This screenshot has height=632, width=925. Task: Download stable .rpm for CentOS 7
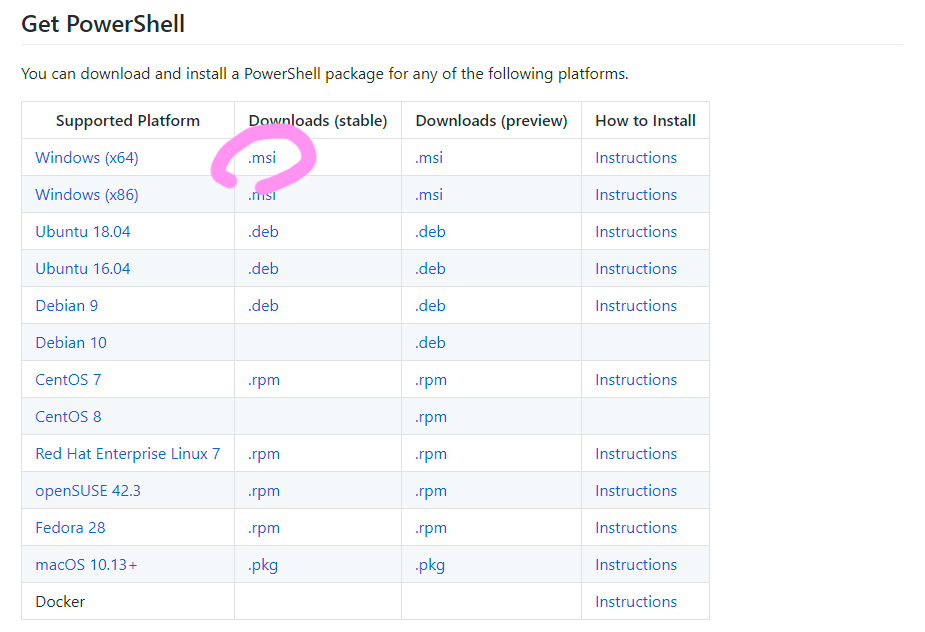[264, 381]
